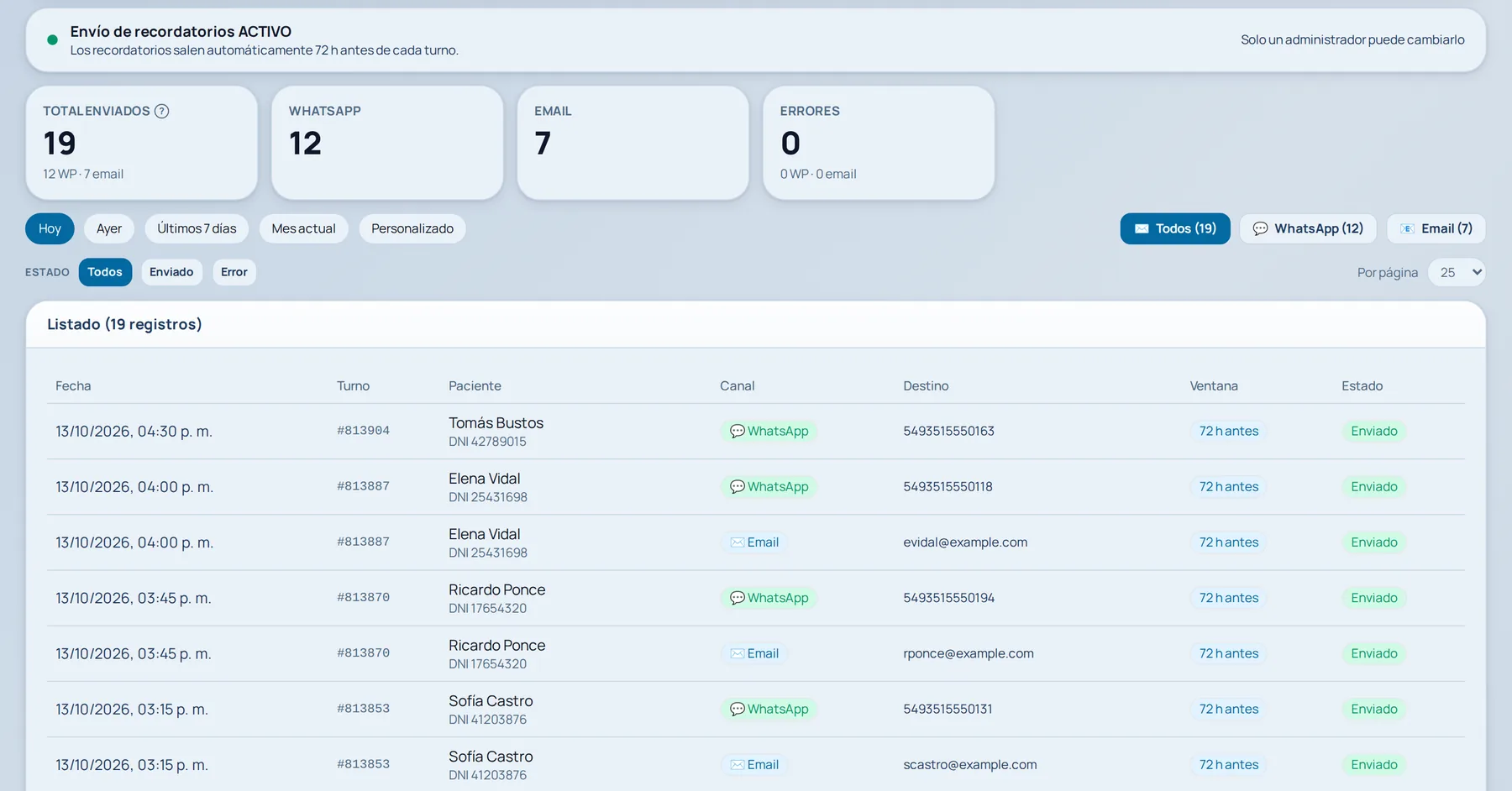Viewport: 1512px width, 791px height.
Task: Click the Paciente column header
Action: pos(475,386)
